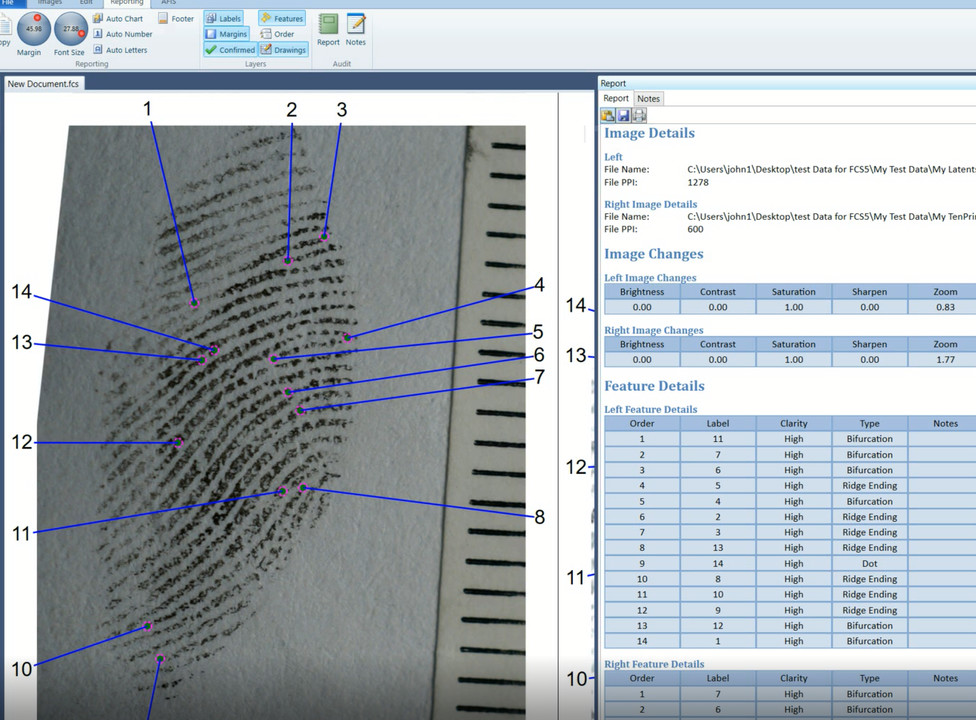Select minutia marker for feature 4

pyautogui.click(x=347, y=337)
